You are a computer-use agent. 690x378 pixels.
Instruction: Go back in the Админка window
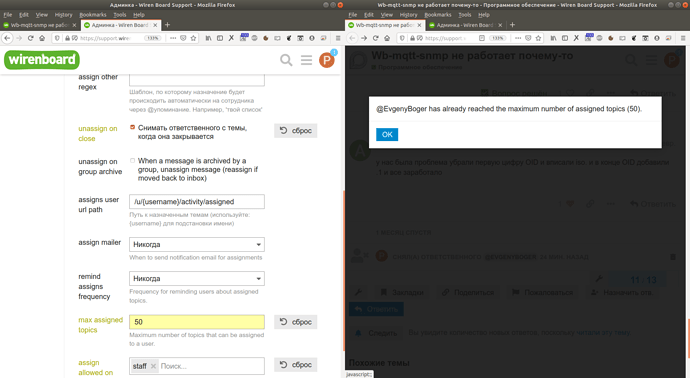(x=7, y=38)
